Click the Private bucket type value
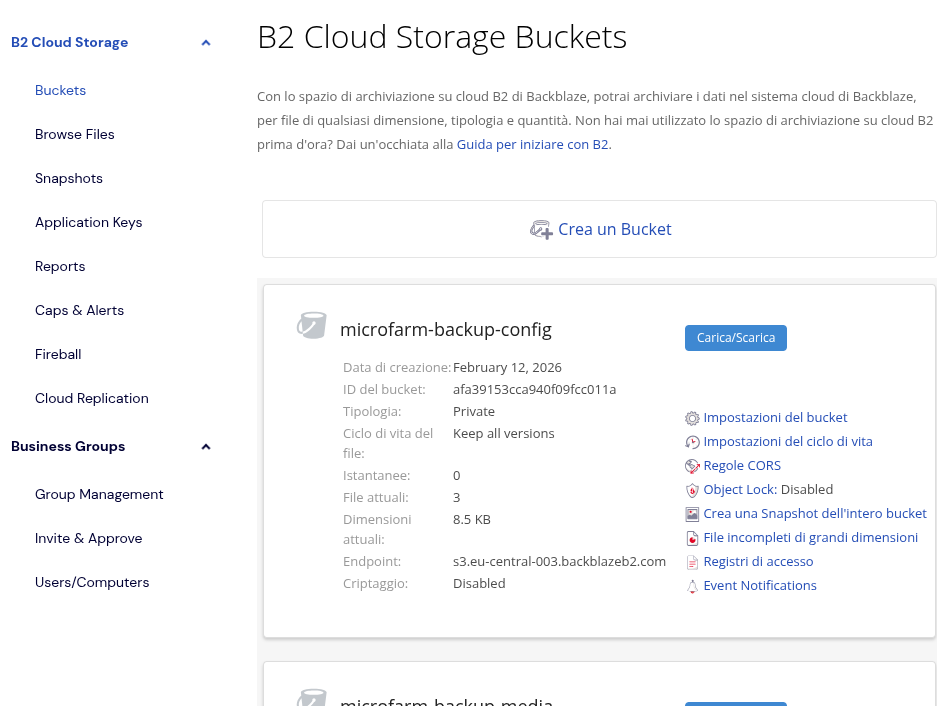 [474, 412]
